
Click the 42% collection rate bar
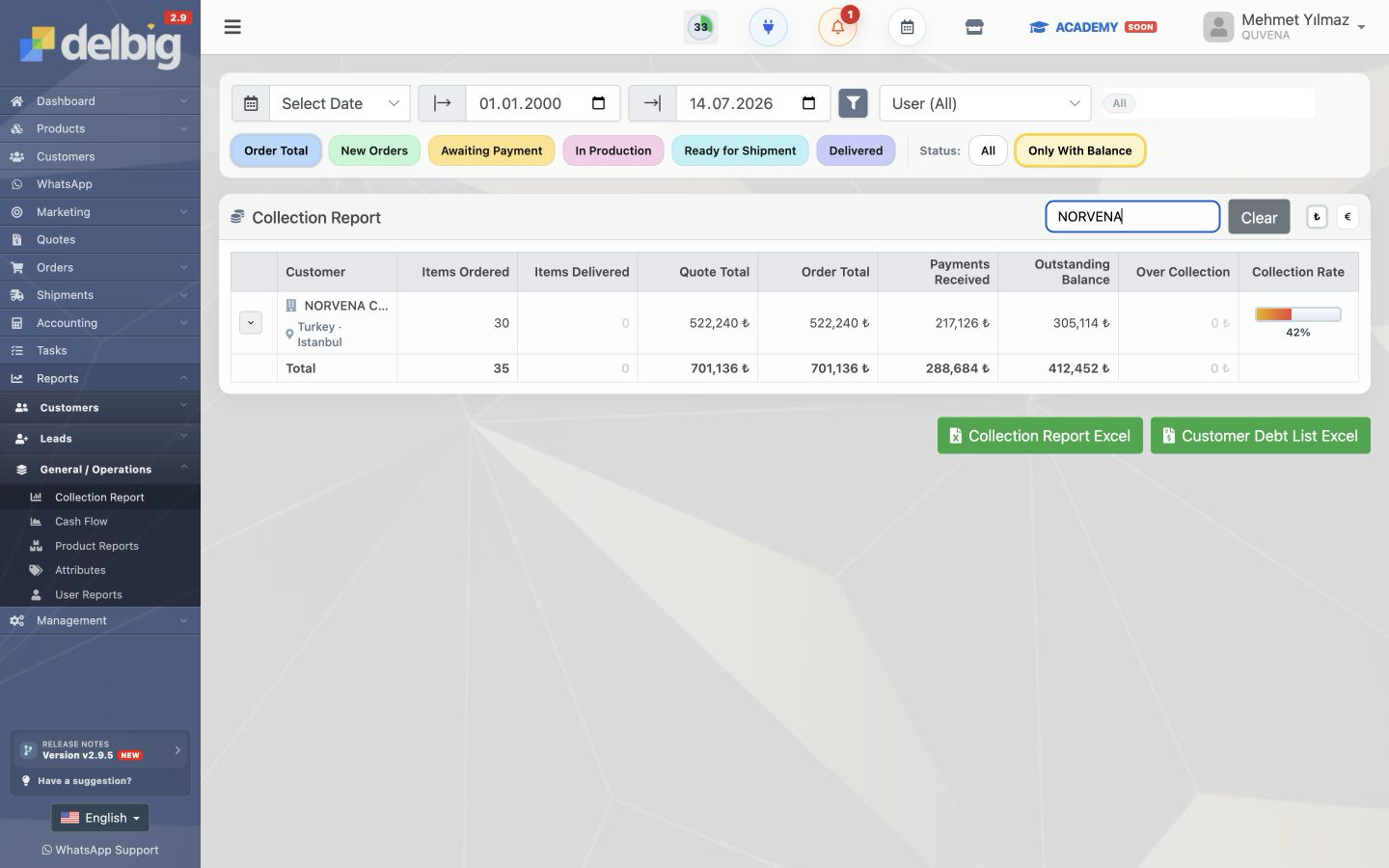point(1297,314)
